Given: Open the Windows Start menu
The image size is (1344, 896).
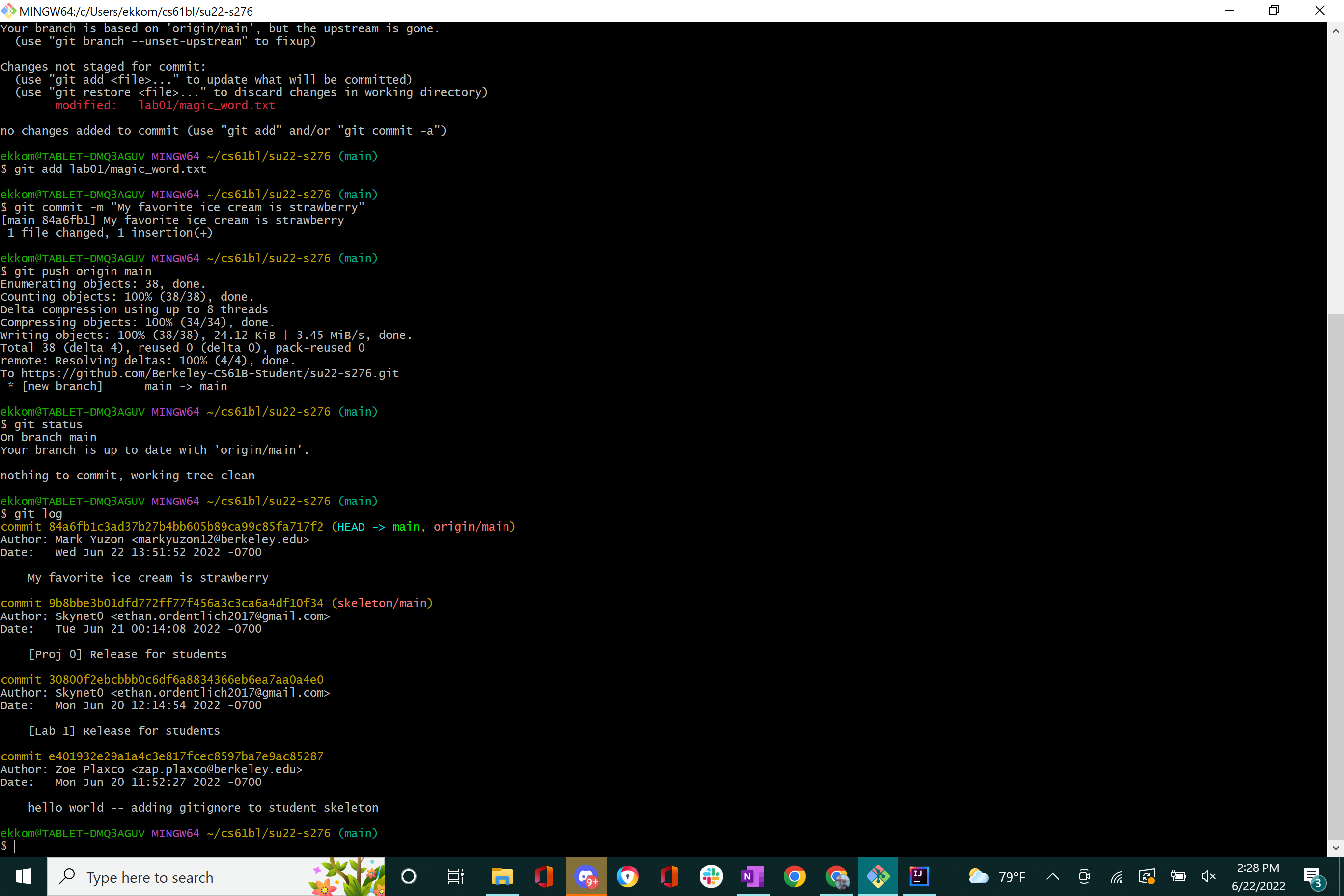Looking at the screenshot, I should click(23, 876).
